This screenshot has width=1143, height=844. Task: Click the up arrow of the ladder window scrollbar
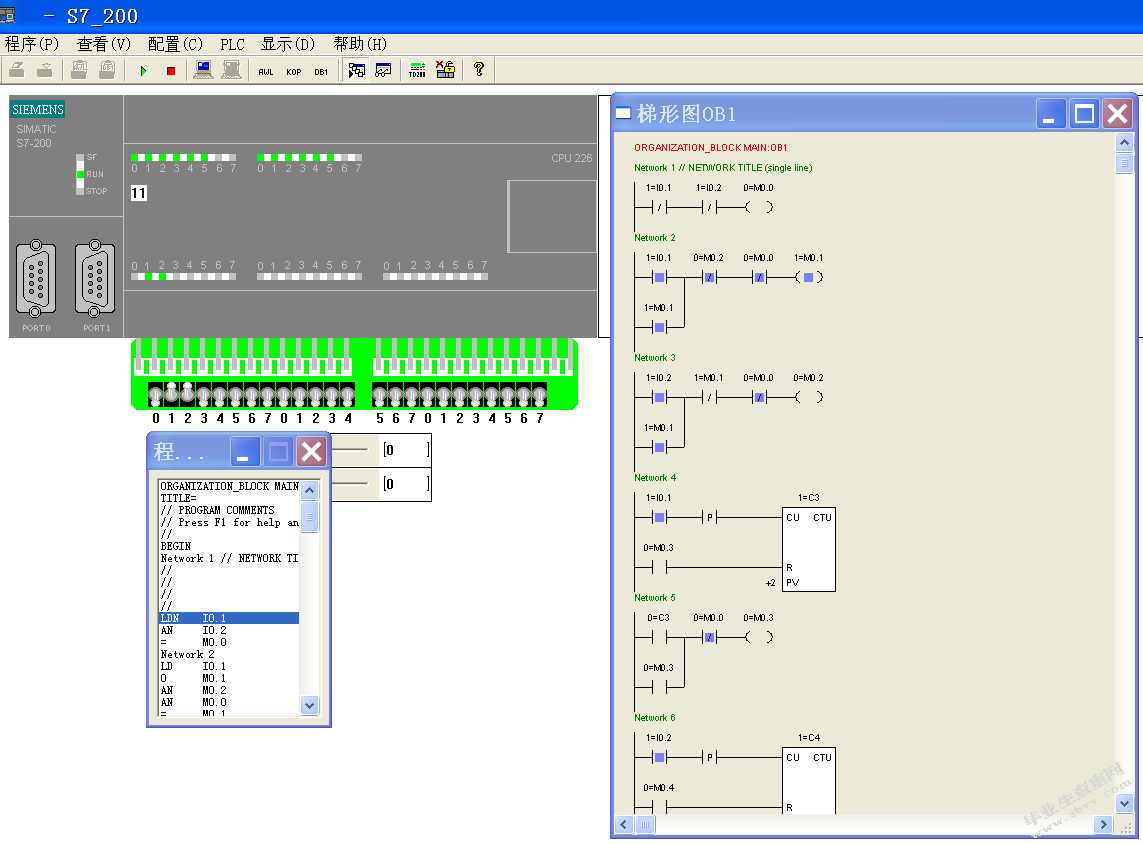(x=1124, y=142)
